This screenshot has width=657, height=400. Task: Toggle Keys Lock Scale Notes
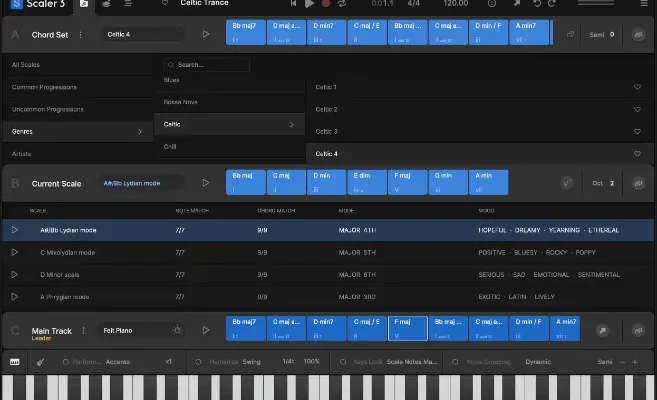click(342, 362)
